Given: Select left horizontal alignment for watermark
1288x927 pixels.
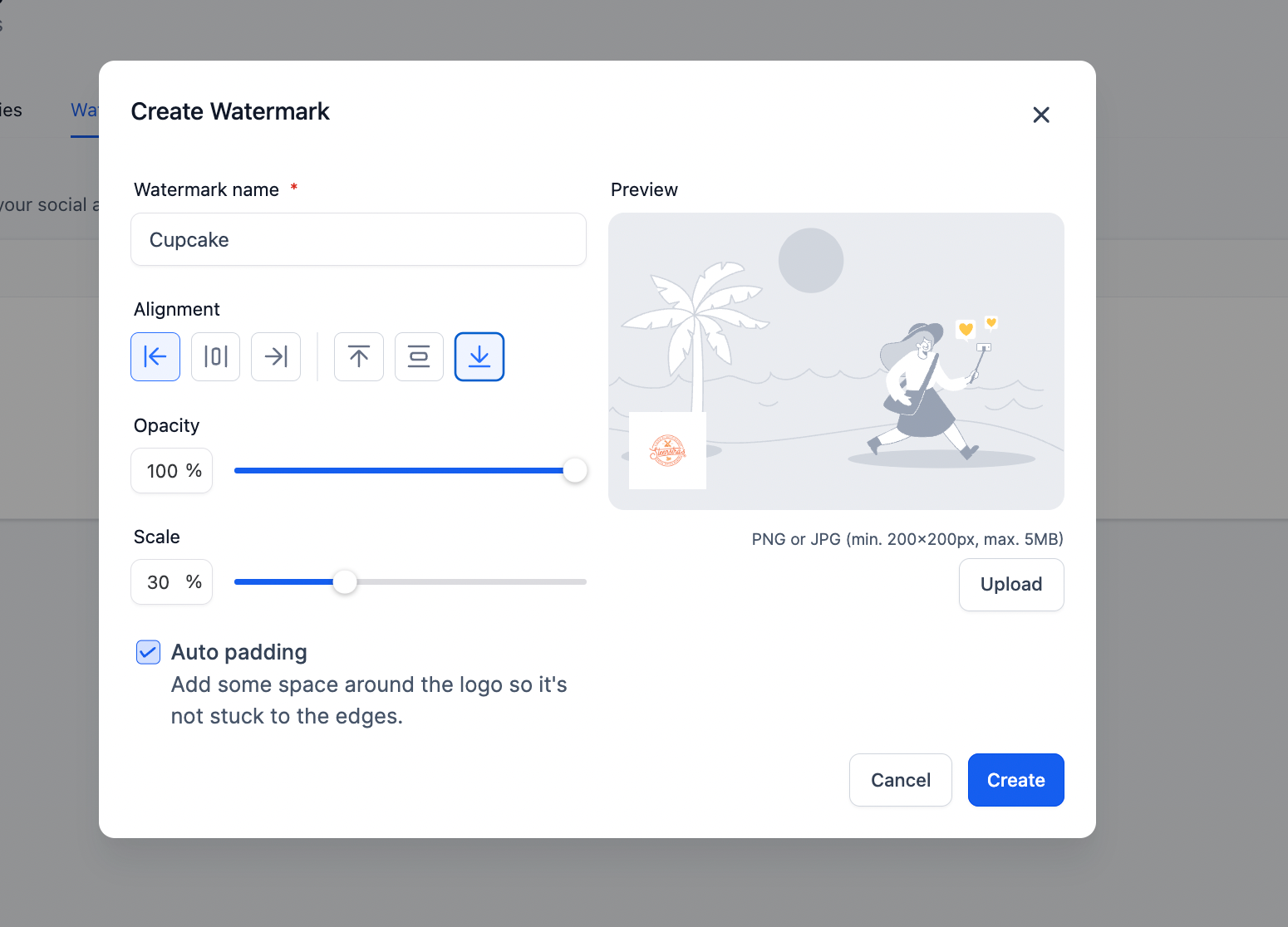Looking at the screenshot, I should (155, 356).
